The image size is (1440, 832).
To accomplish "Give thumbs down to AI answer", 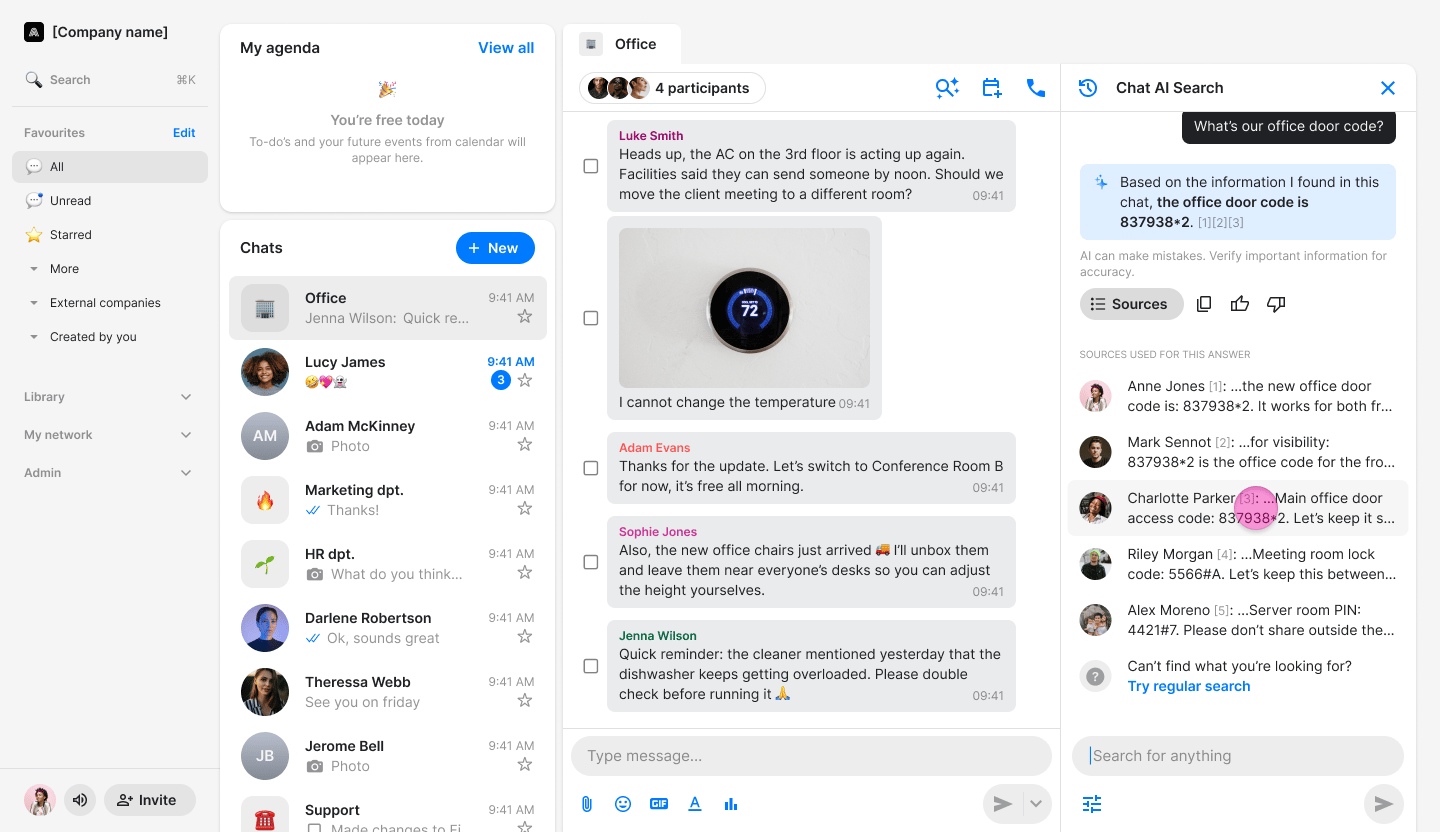I will click(x=1276, y=304).
